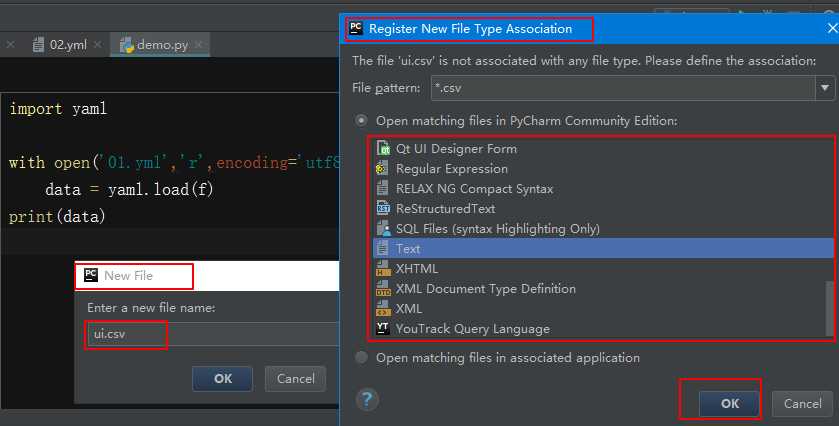The height and width of the screenshot is (426, 839).
Task: Switch to the 02.yml editor tab
Action: [67, 45]
